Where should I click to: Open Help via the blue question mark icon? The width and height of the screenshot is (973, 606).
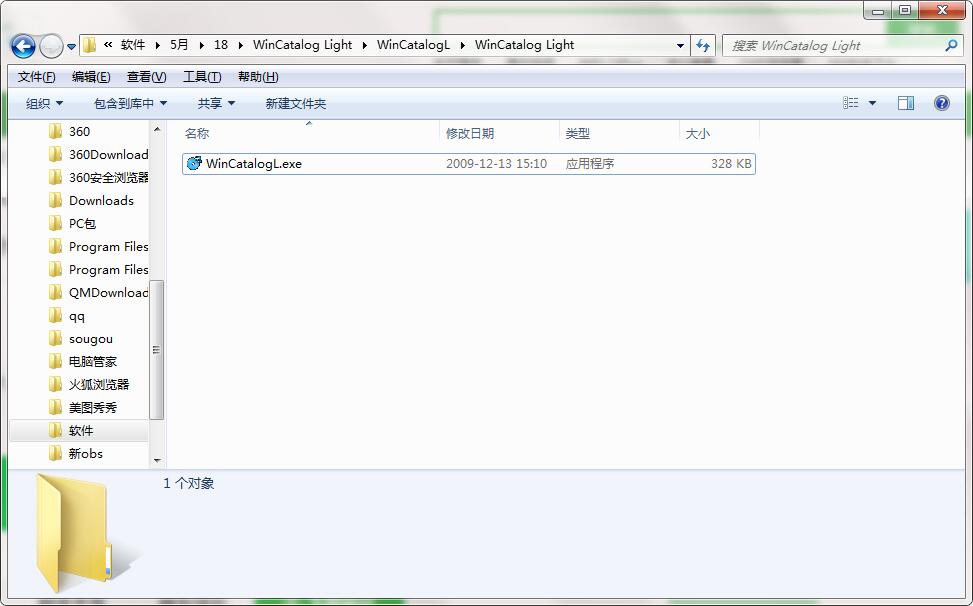coord(941,103)
